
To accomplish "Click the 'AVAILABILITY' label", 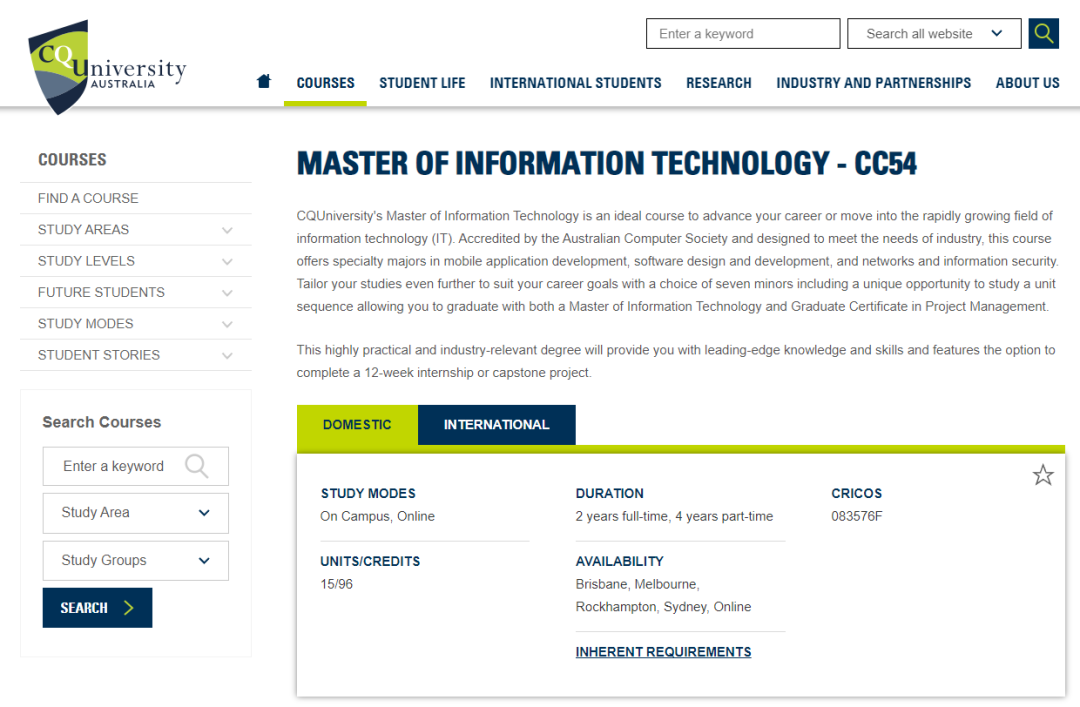I will pos(619,562).
